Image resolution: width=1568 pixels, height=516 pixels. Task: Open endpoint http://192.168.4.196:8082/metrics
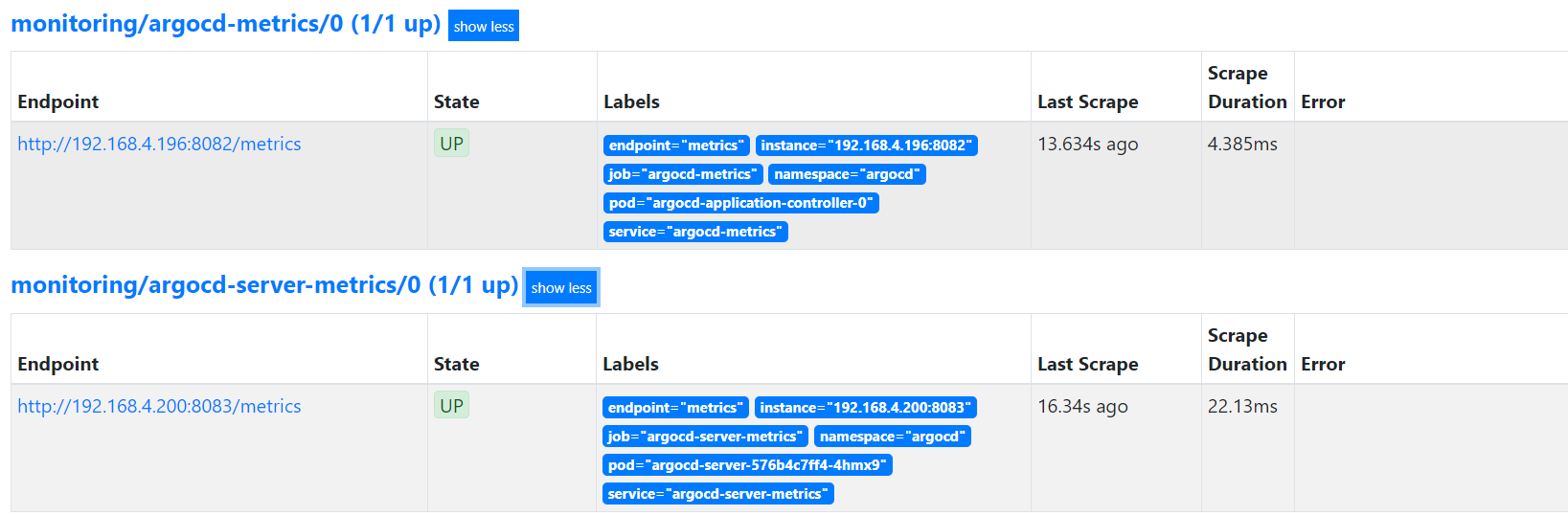click(x=159, y=145)
